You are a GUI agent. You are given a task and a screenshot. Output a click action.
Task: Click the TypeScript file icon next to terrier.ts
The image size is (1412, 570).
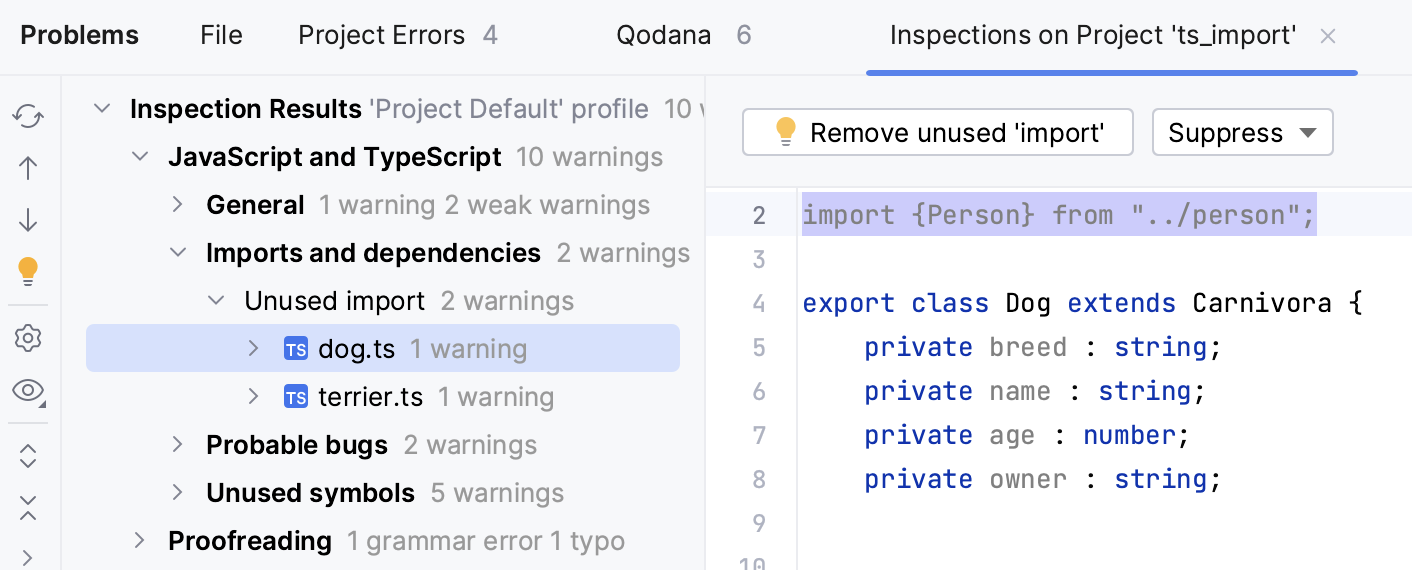click(296, 397)
